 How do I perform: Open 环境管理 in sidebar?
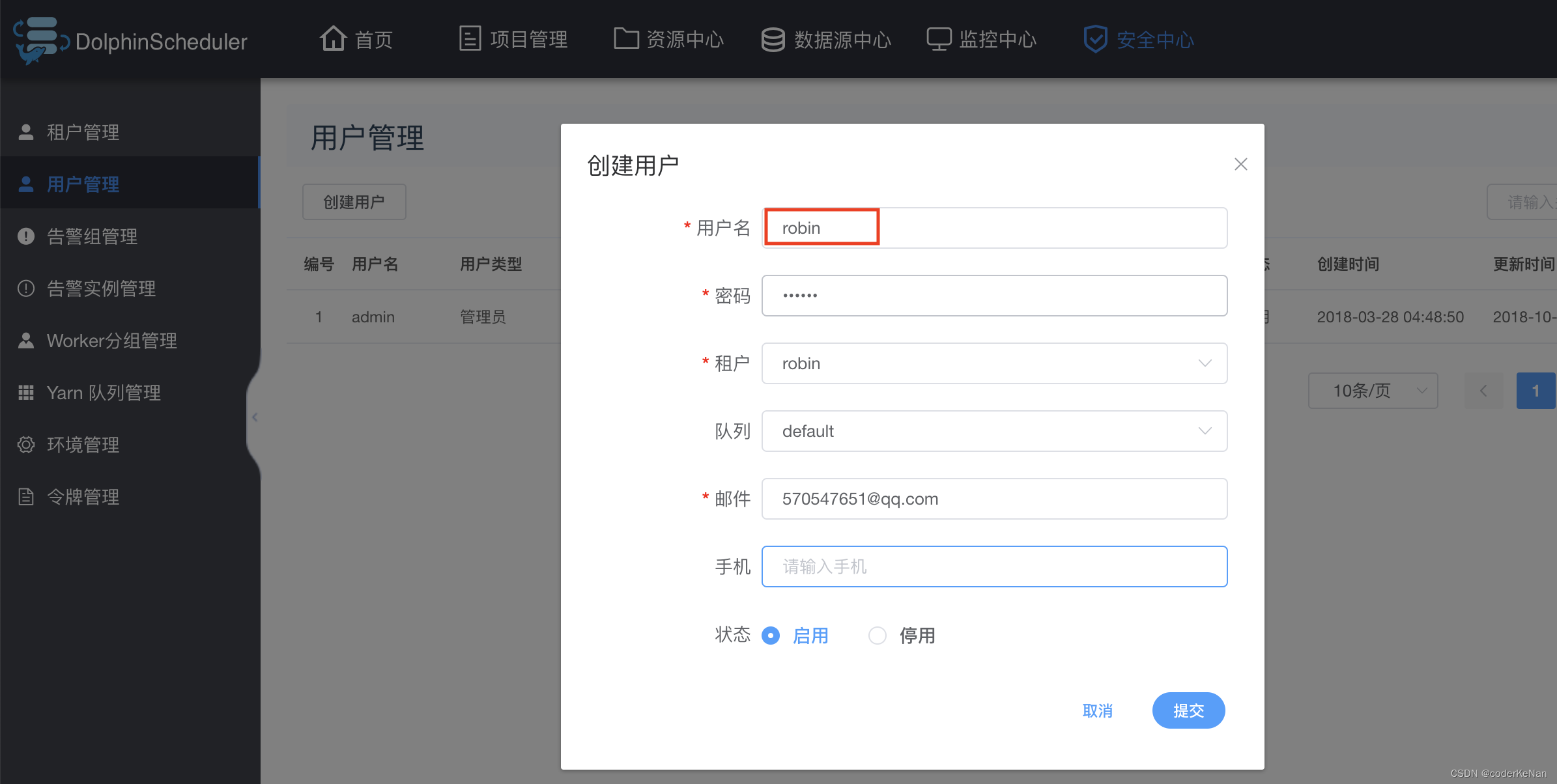(x=130, y=445)
